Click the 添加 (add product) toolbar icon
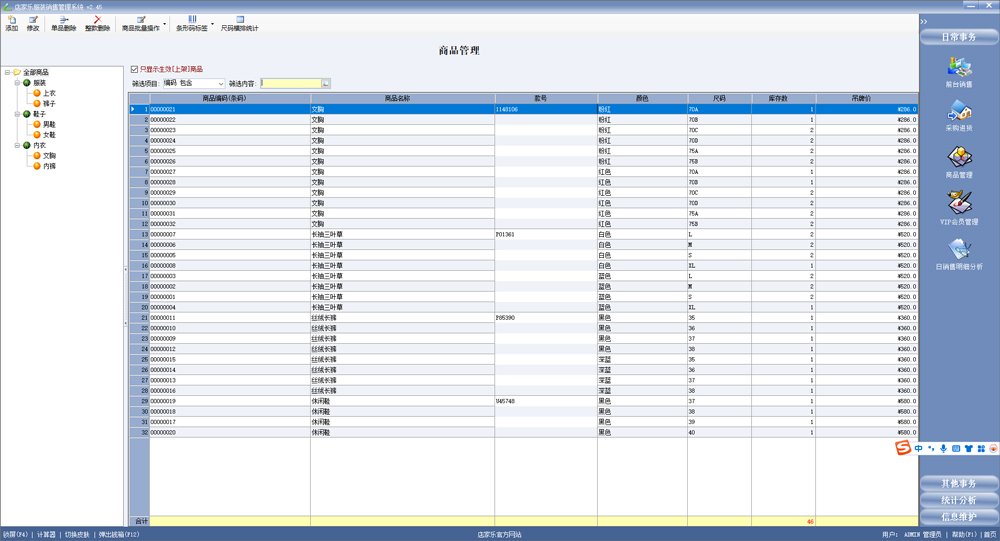Image resolution: width=1000 pixels, height=541 pixels. [11, 24]
